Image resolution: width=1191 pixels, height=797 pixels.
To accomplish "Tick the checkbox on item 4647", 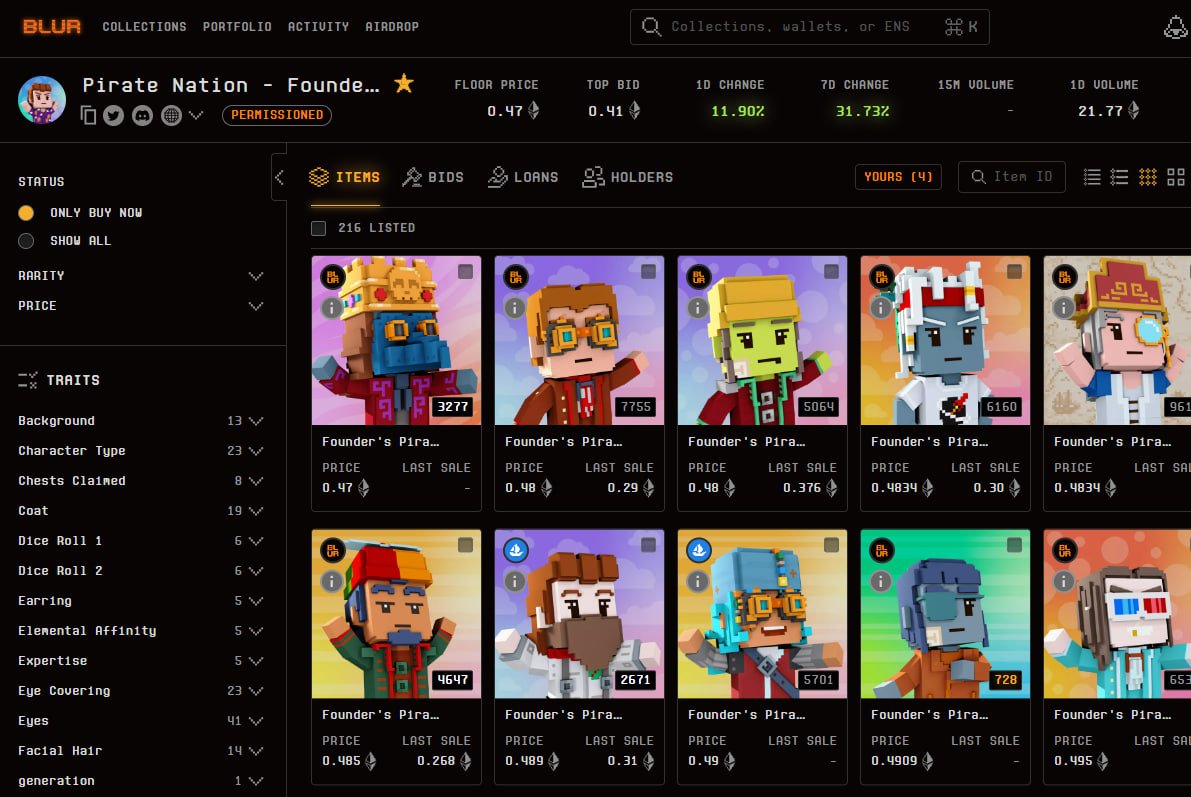I will click(466, 545).
